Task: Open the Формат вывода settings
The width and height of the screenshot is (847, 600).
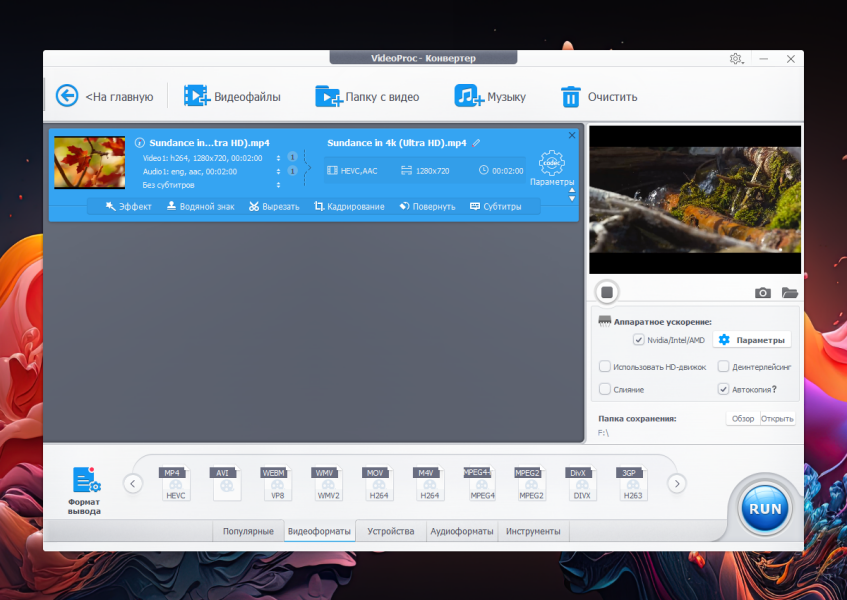Action: click(x=85, y=490)
